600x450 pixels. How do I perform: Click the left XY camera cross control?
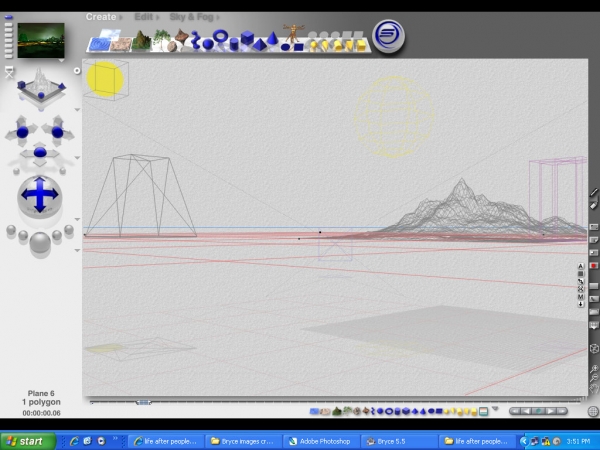tap(22, 132)
